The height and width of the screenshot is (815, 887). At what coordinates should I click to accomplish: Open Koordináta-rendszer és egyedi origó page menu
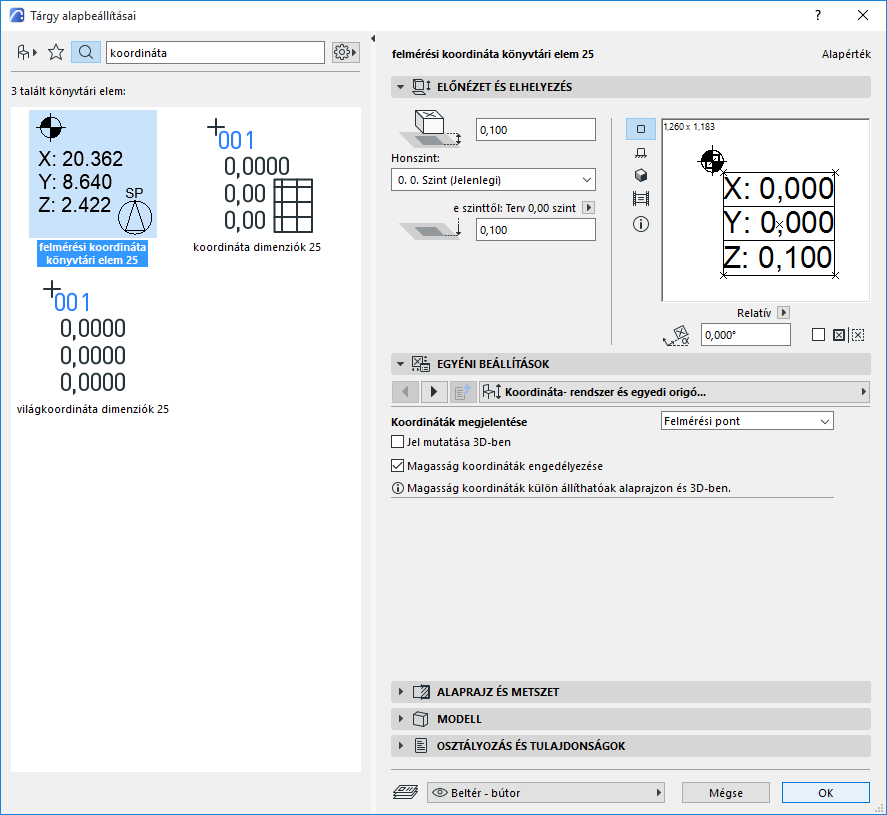pyautogui.click(x=674, y=392)
